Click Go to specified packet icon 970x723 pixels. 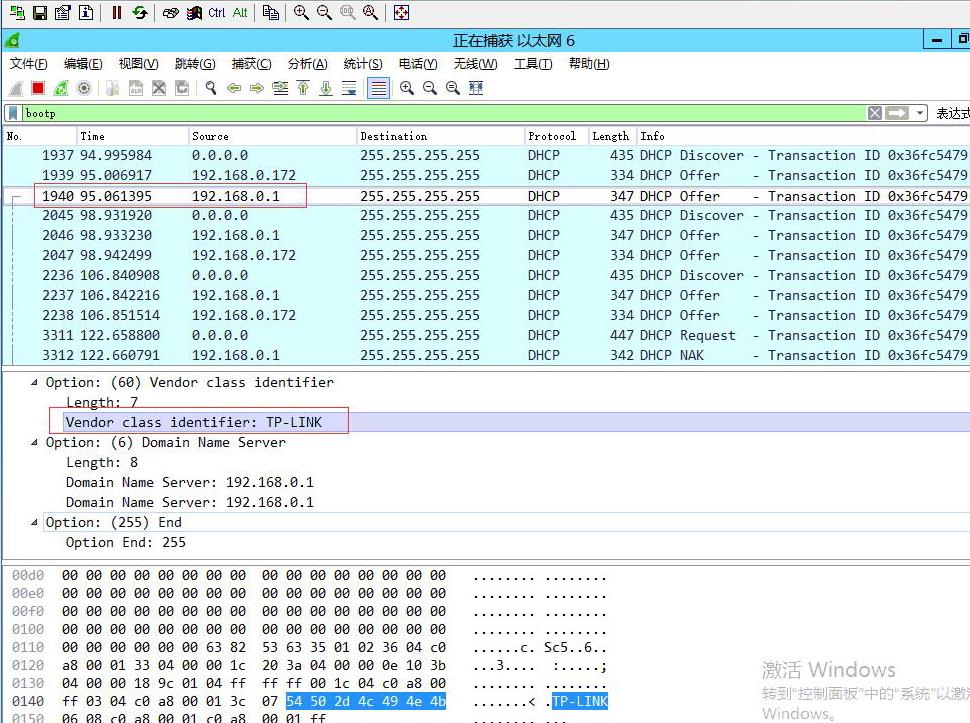[280, 88]
